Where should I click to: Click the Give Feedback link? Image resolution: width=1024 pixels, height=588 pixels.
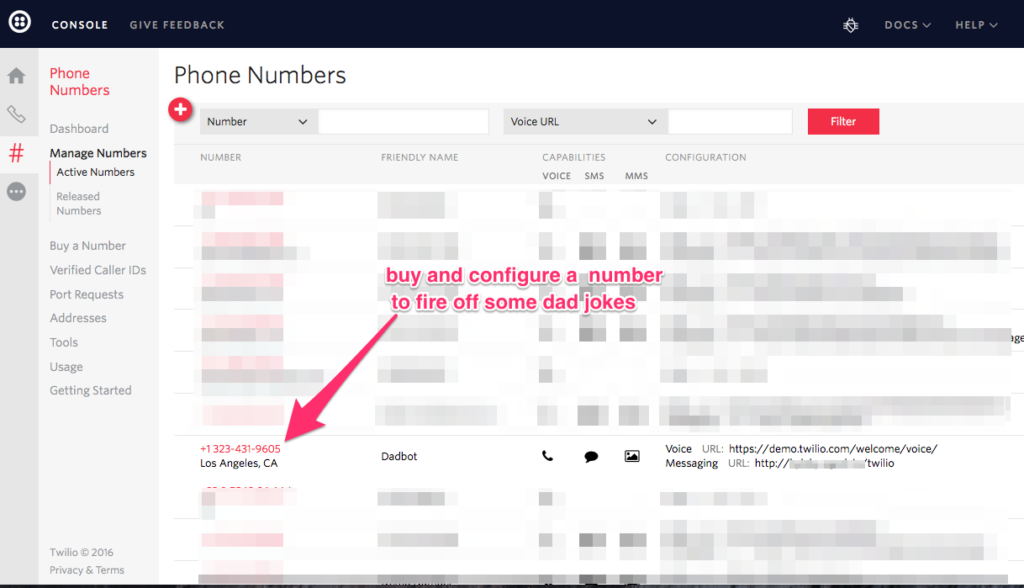click(177, 24)
